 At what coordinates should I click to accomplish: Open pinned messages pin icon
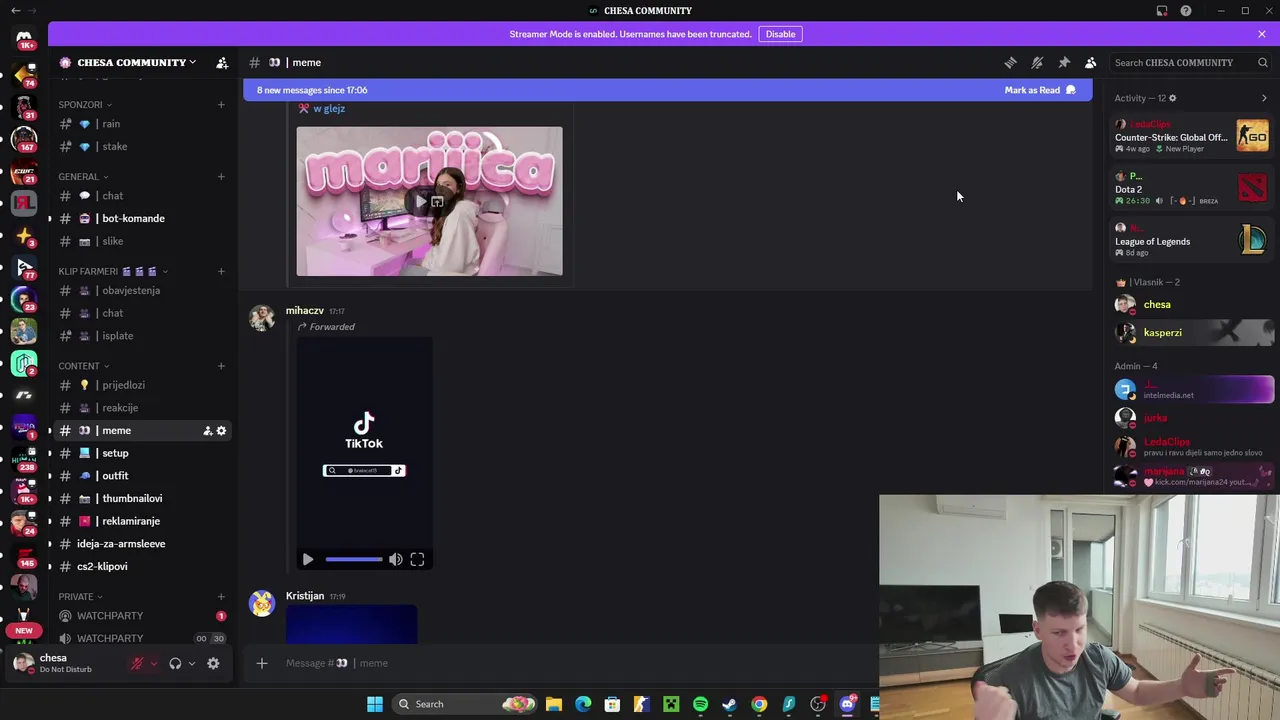pos(1064,62)
